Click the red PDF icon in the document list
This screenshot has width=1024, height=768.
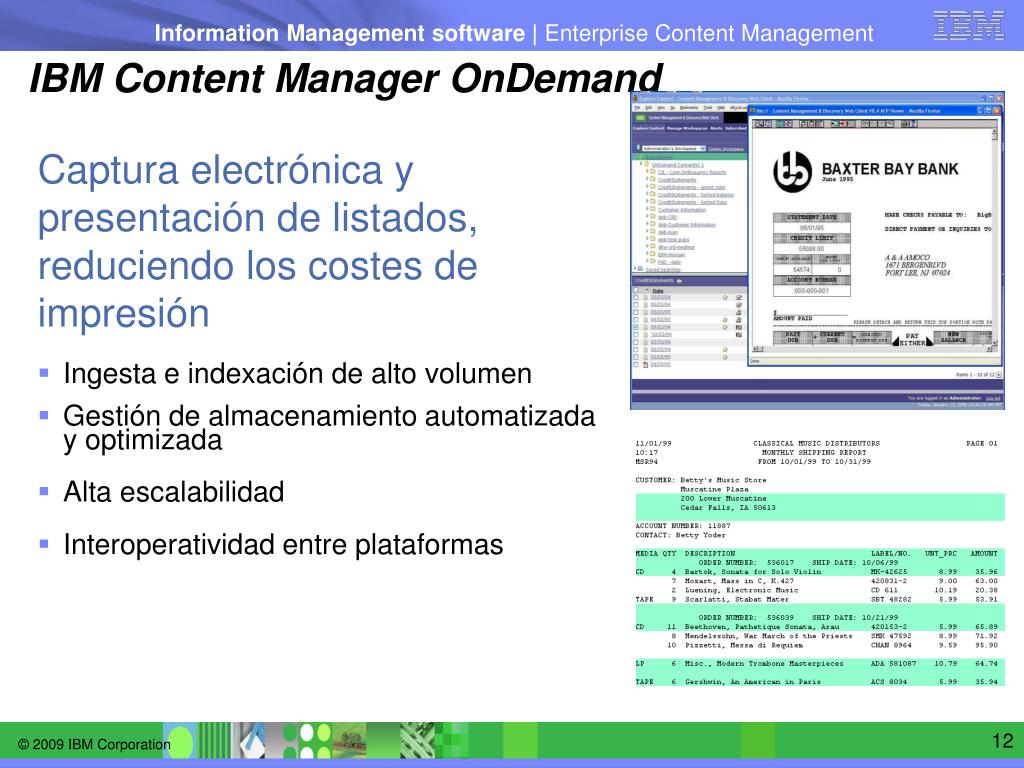[x=645, y=364]
